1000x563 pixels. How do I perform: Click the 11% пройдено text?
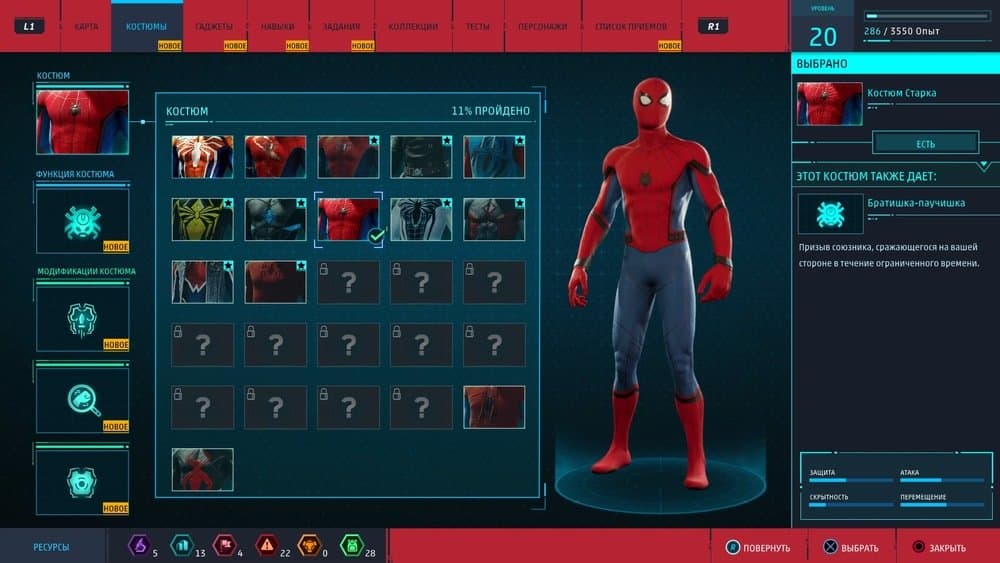pyautogui.click(x=490, y=111)
